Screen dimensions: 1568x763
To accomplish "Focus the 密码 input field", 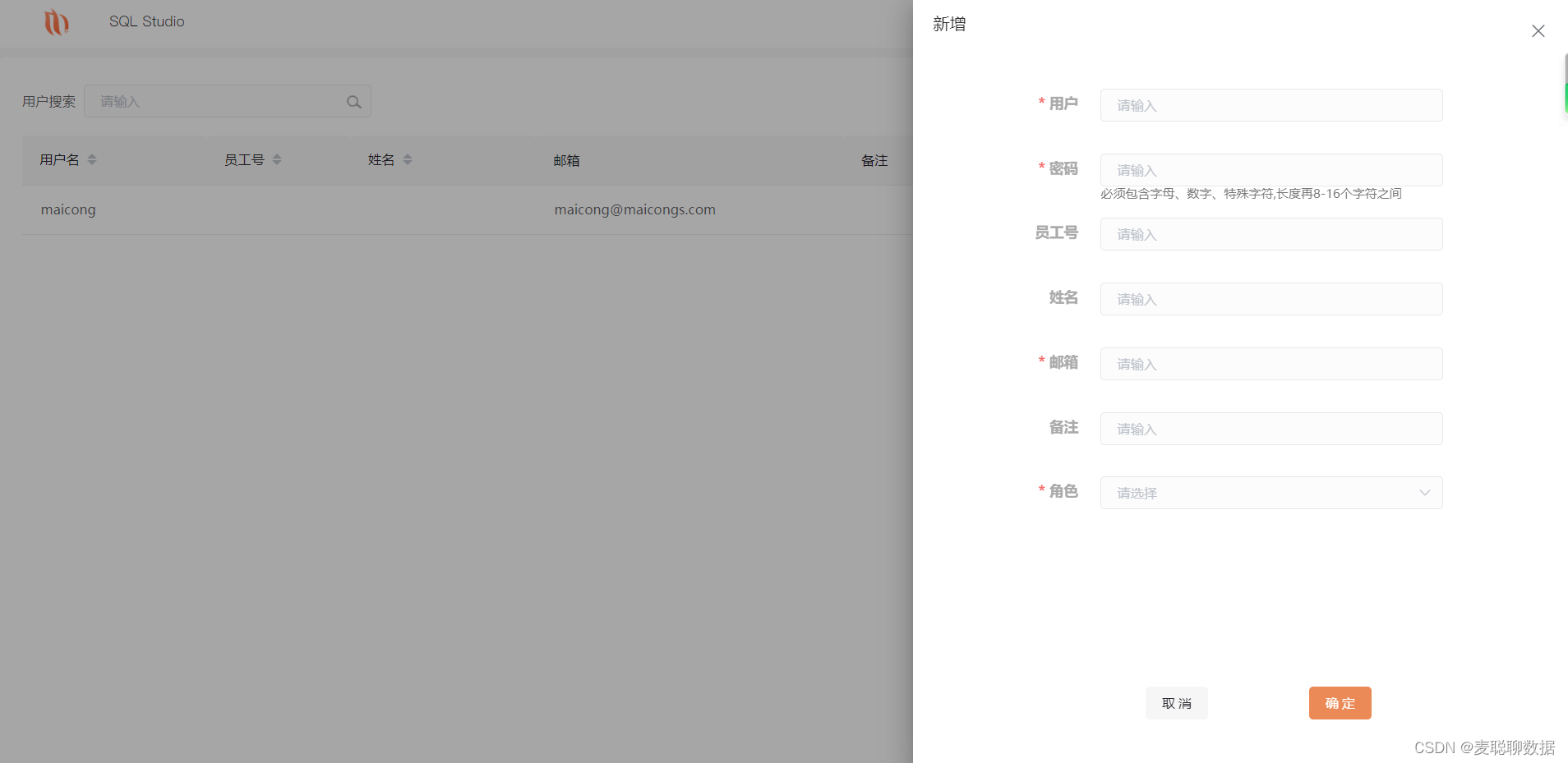I will (1271, 170).
